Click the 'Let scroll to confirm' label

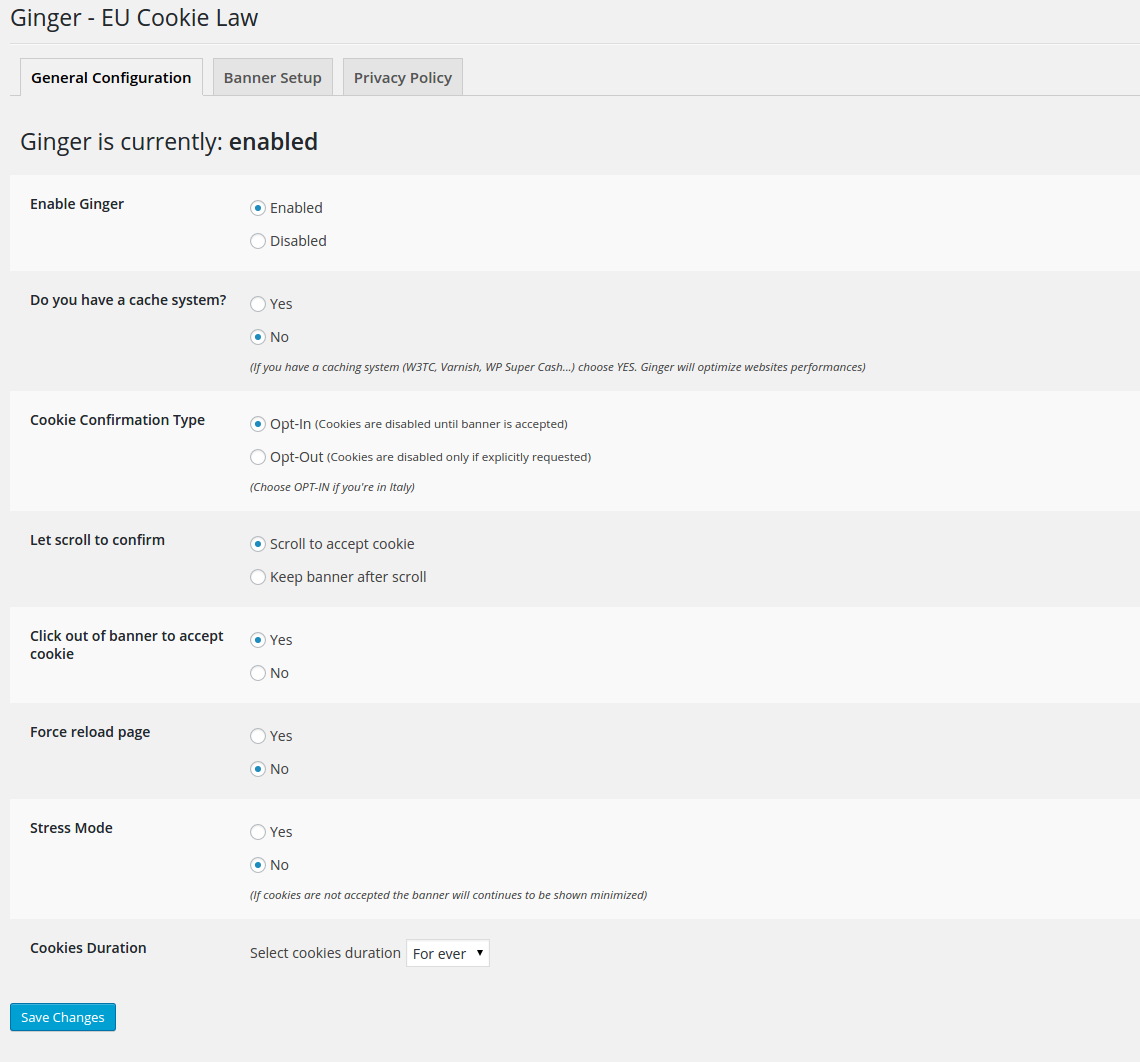[x=97, y=540]
